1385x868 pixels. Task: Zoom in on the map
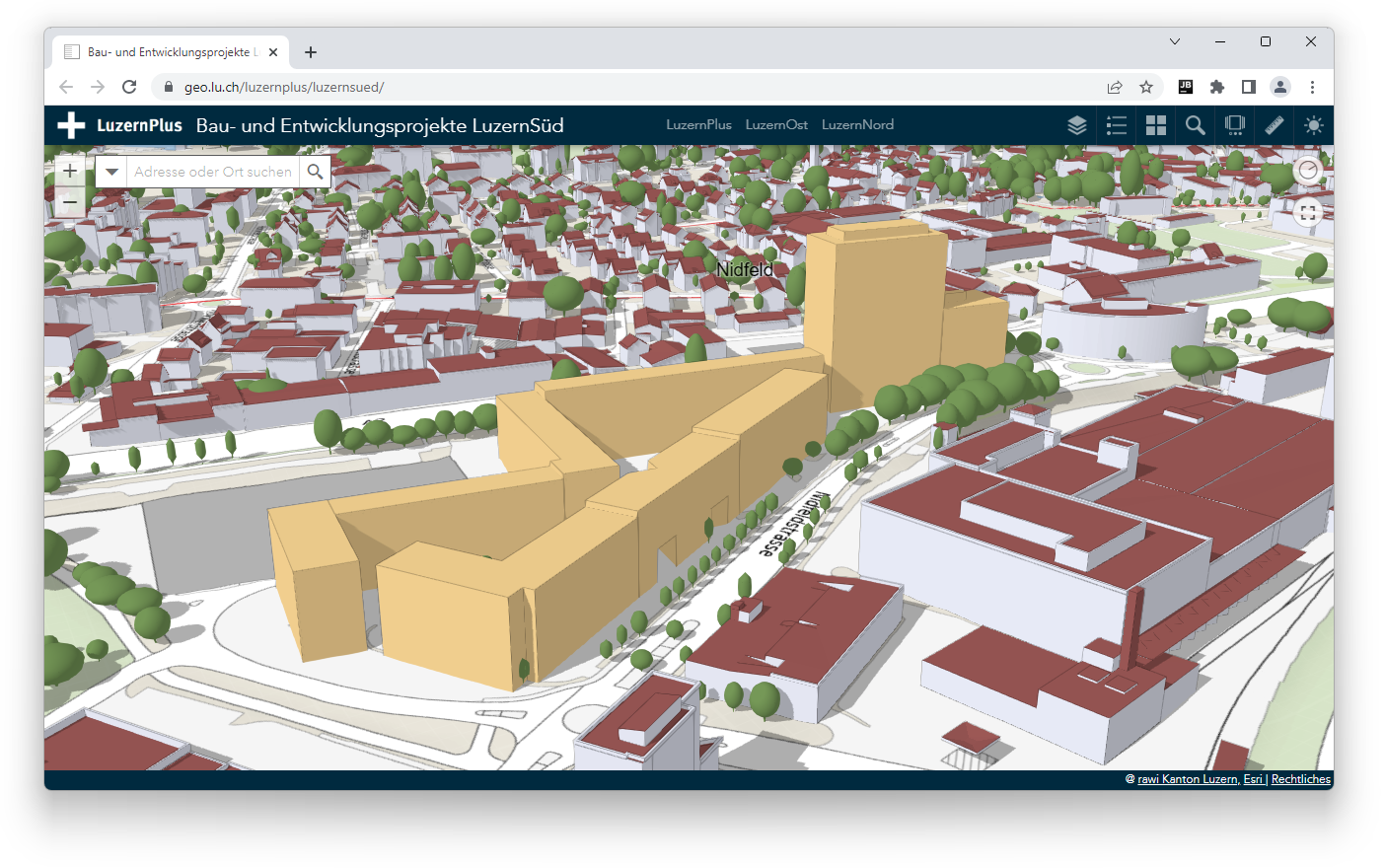coord(70,171)
